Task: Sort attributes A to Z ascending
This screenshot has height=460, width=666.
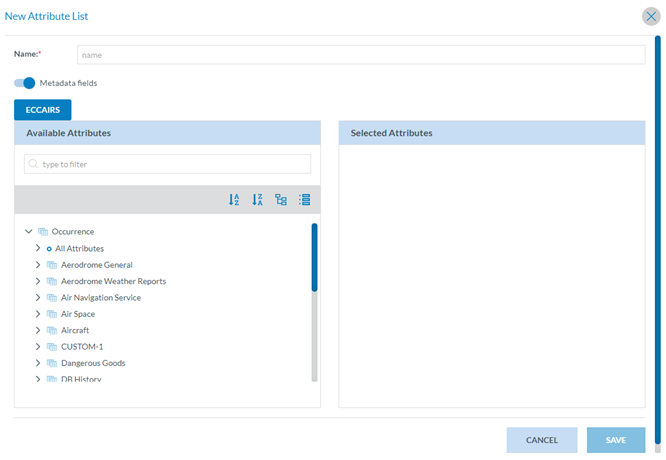Action: pos(234,200)
